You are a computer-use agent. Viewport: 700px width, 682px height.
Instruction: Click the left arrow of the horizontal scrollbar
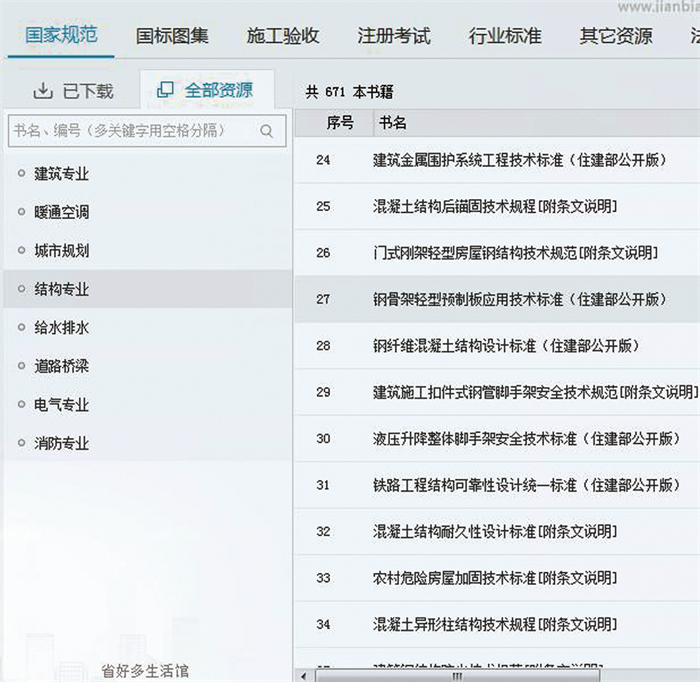coord(302,674)
